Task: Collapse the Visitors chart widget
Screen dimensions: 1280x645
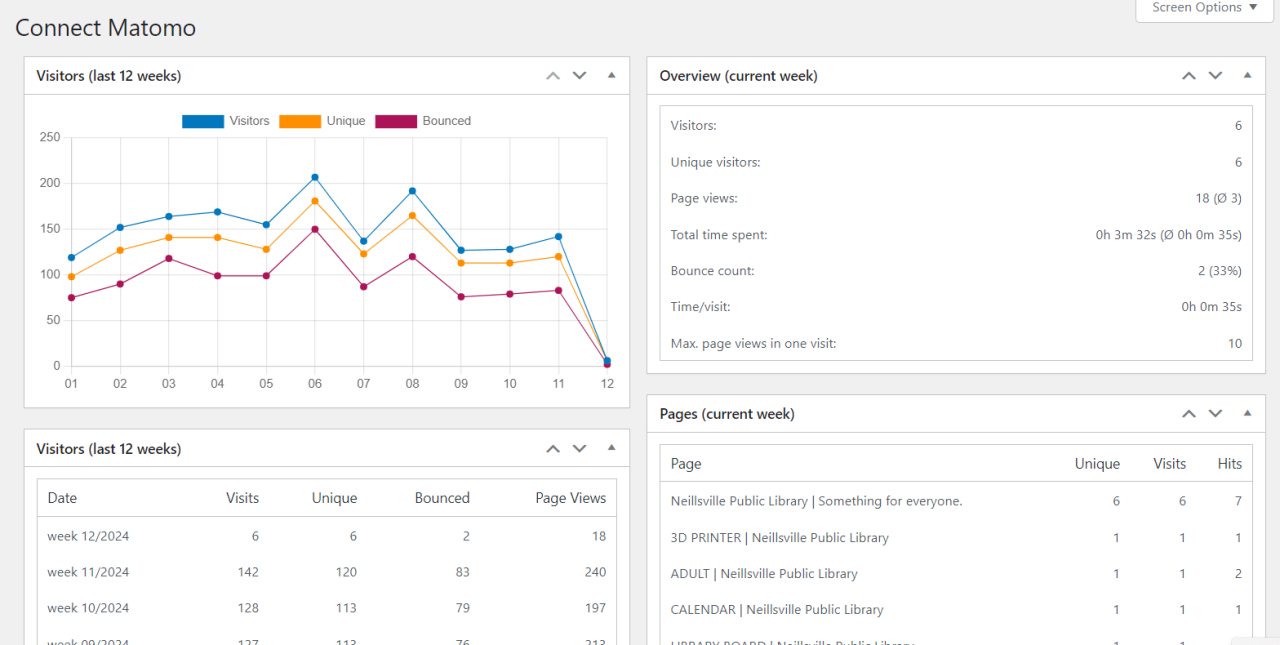Action: click(x=611, y=75)
